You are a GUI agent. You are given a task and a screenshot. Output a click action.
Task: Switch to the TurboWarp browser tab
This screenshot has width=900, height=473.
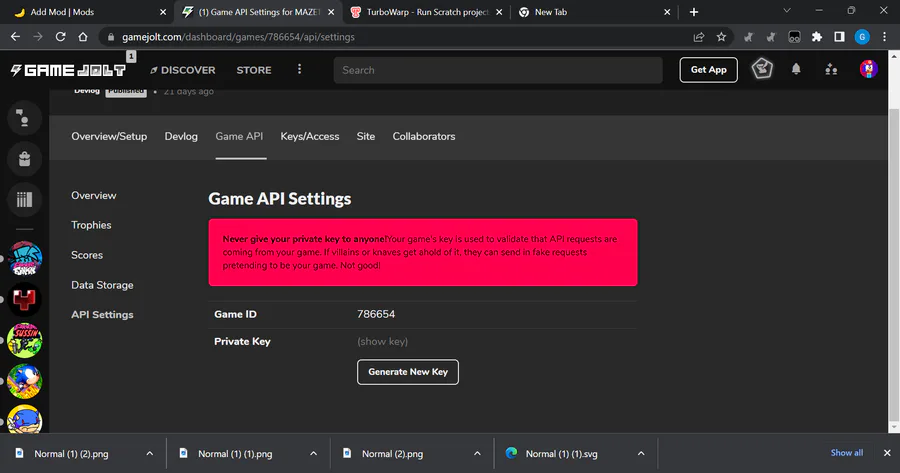428,12
